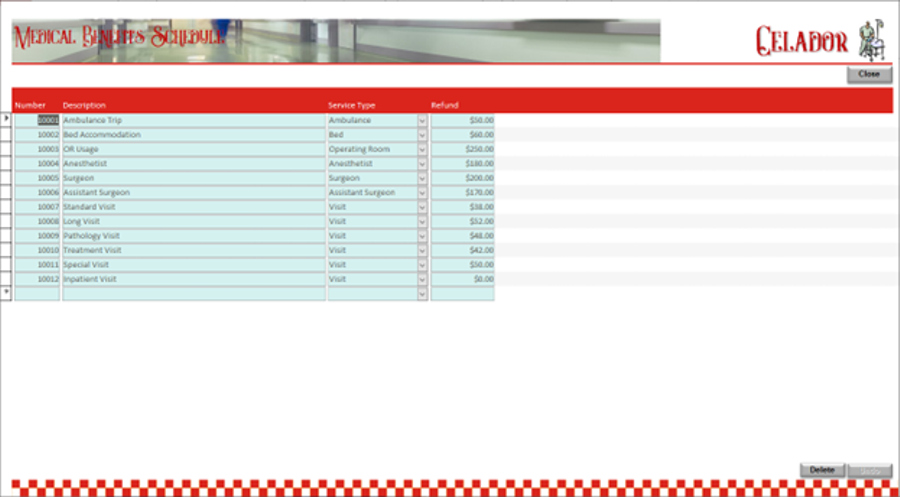This screenshot has width=900, height=497.
Task: Click the Close button
Action: 869,75
